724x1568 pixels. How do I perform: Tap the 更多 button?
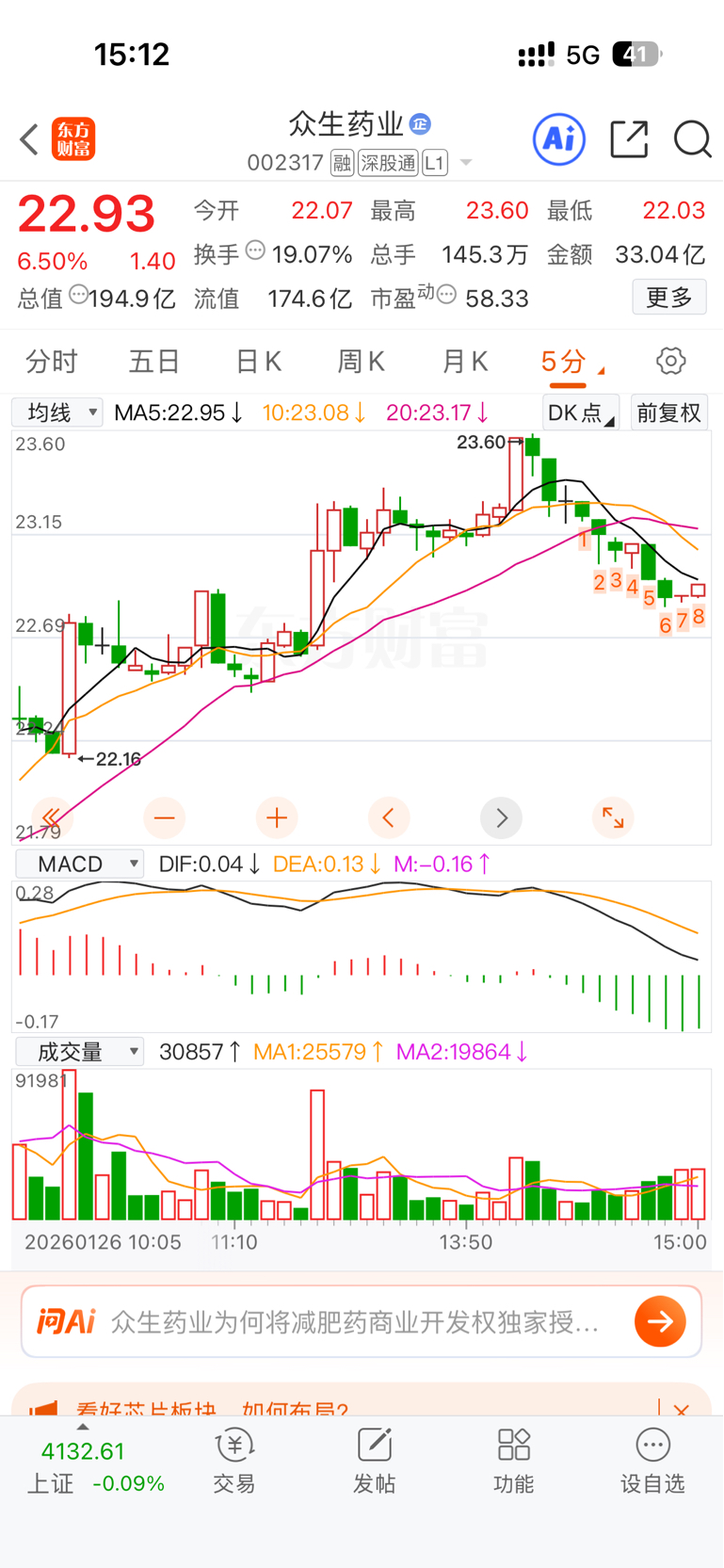(x=669, y=298)
